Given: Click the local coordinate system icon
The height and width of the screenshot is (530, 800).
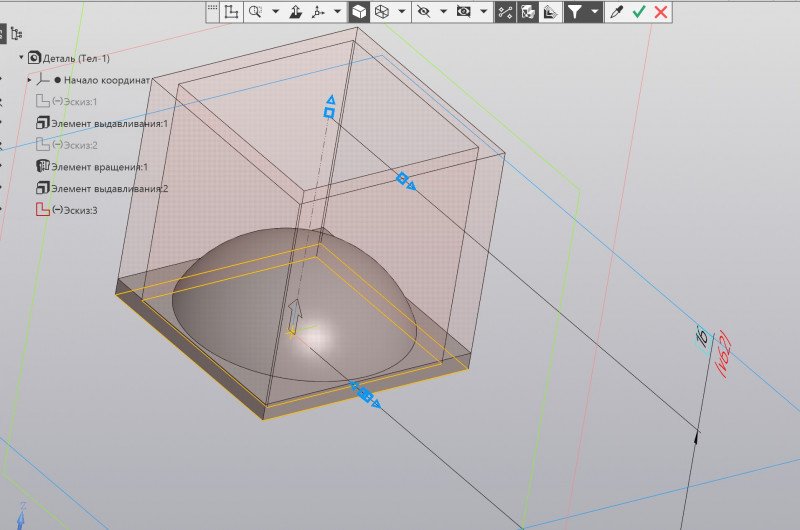Looking at the screenshot, I should [x=231, y=12].
